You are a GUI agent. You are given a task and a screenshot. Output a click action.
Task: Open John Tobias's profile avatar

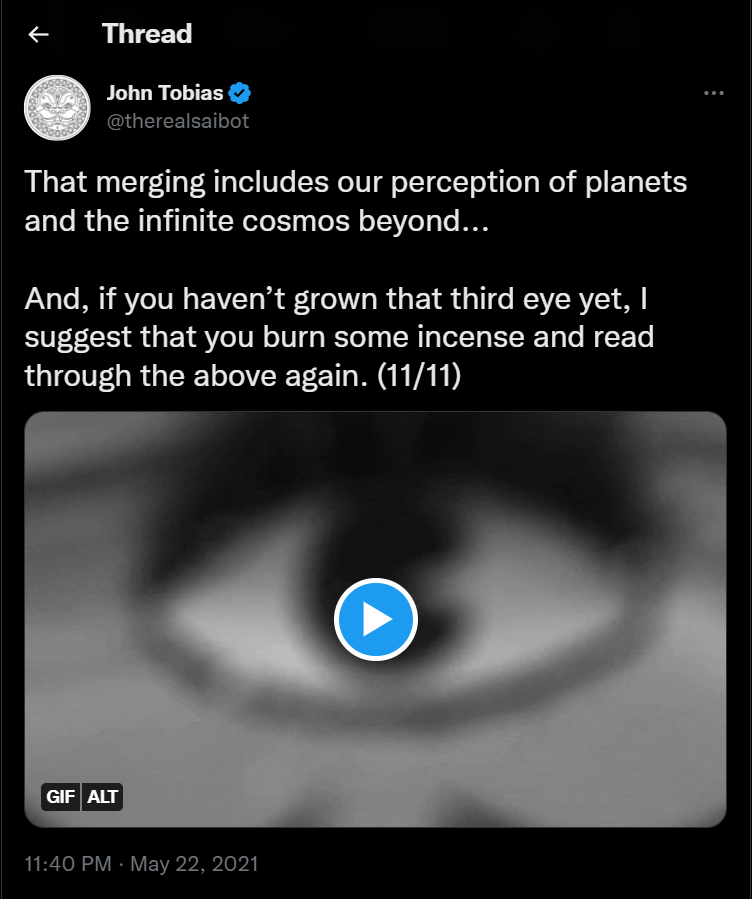click(57, 108)
